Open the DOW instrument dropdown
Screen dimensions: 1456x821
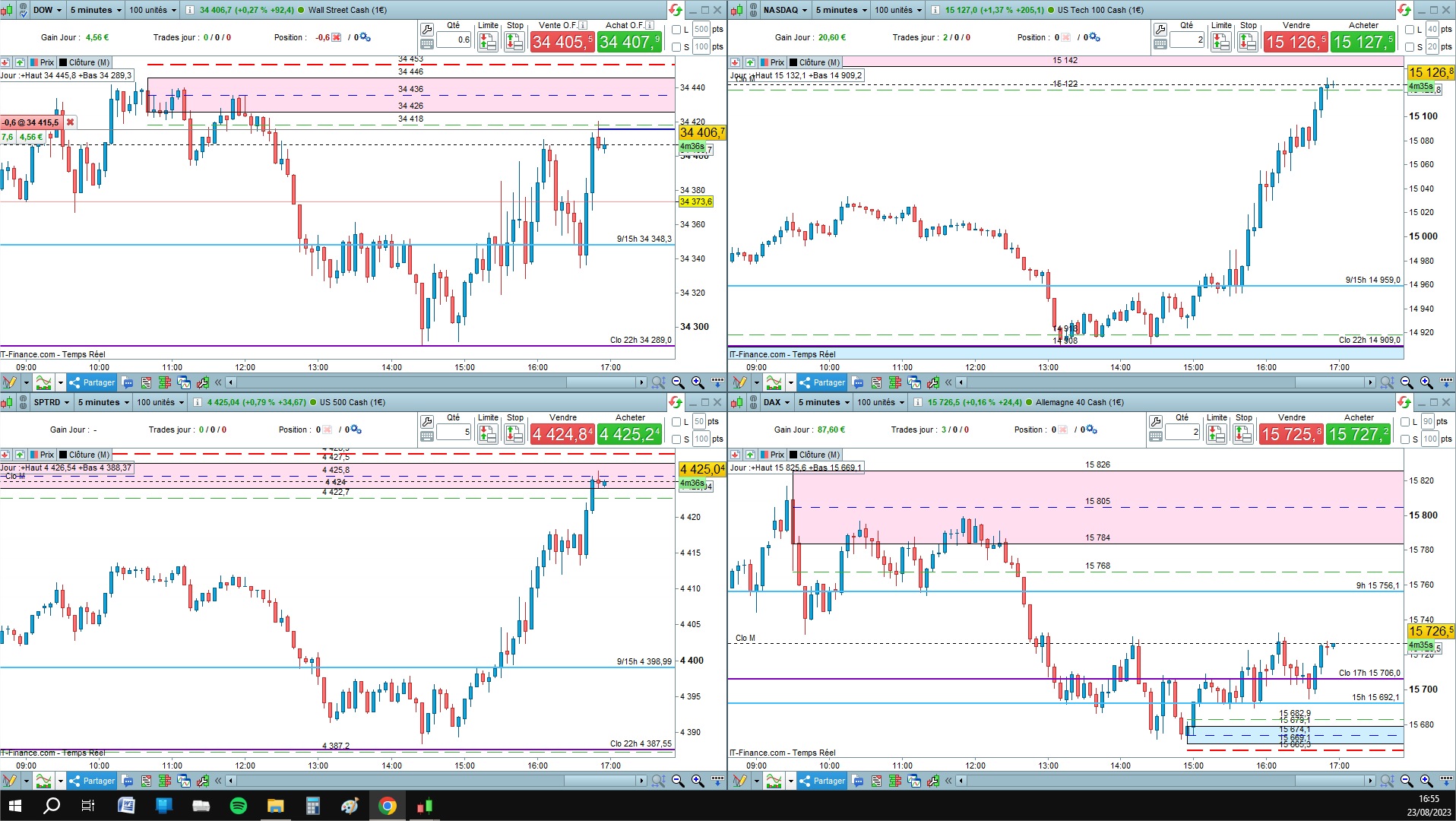48,10
